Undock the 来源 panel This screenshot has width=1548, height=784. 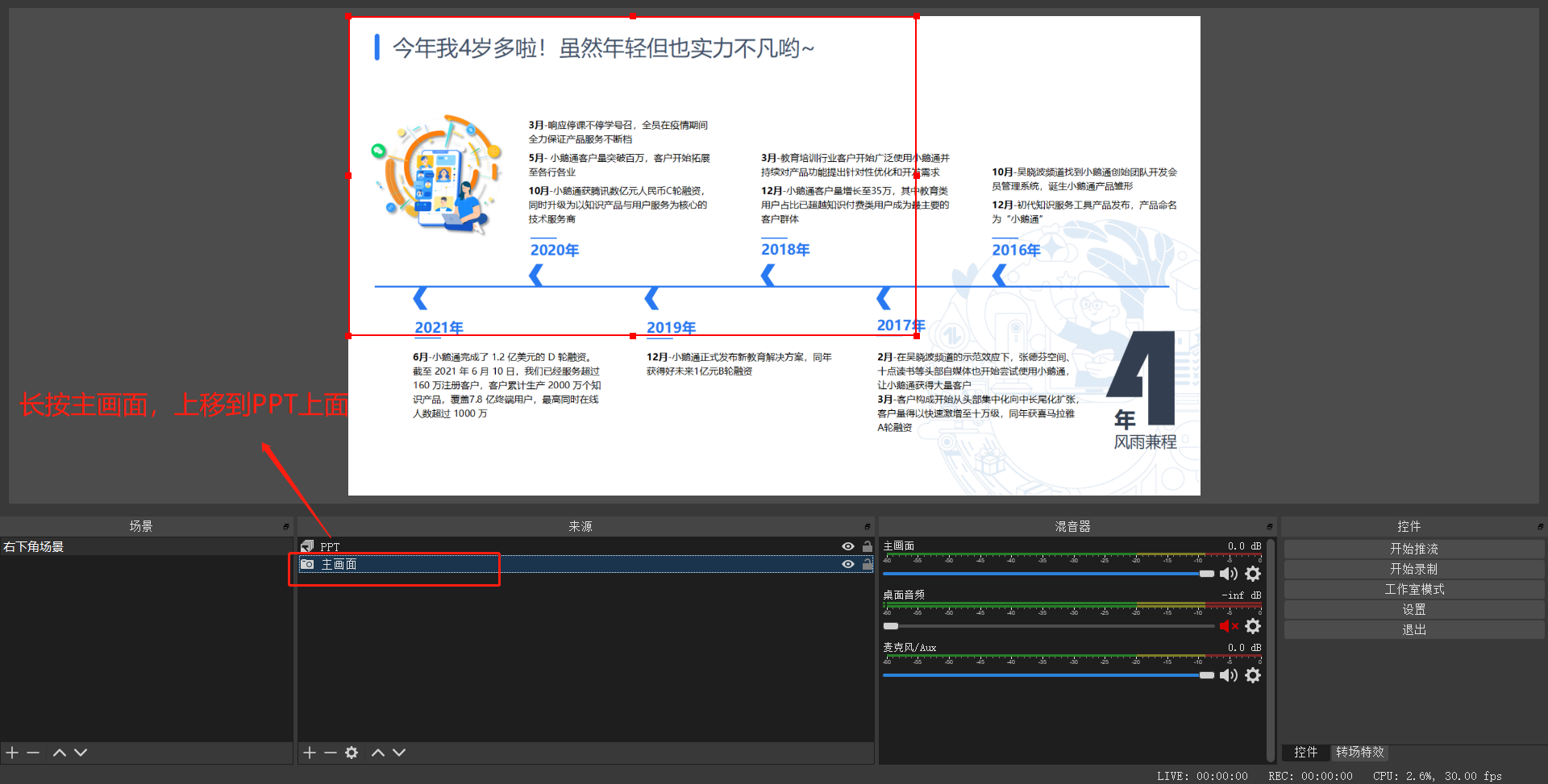point(868,526)
